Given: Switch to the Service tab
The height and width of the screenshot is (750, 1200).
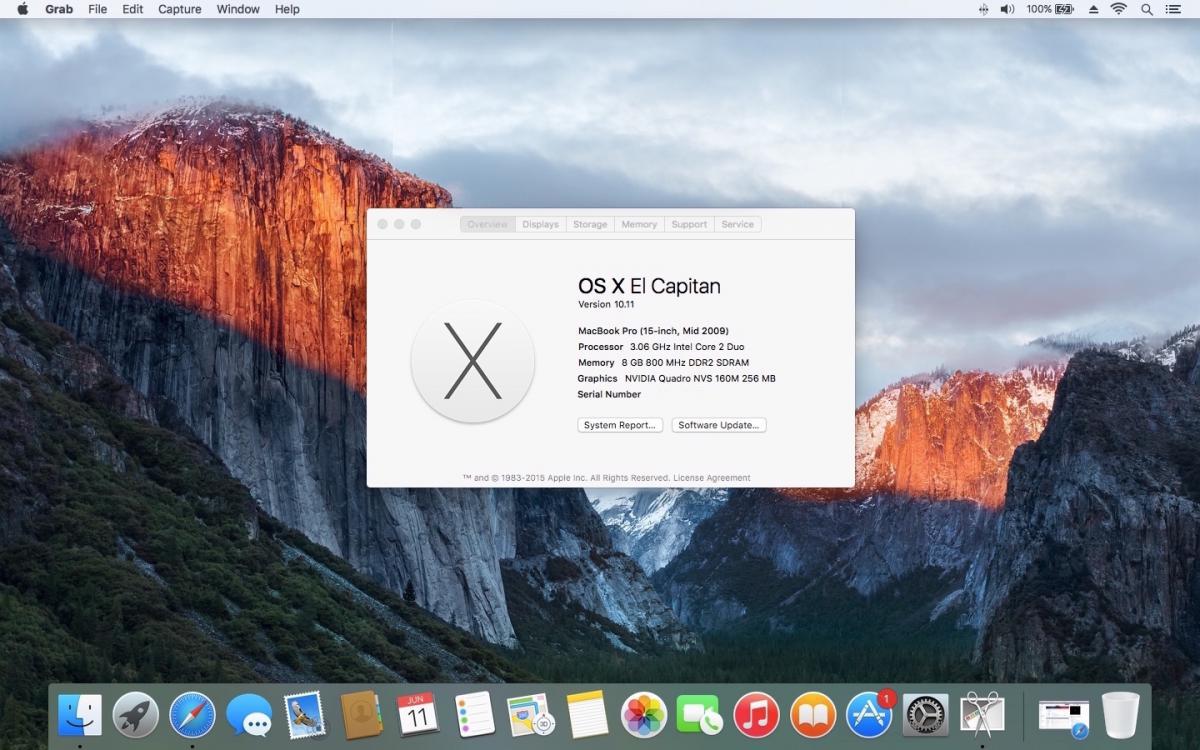Looking at the screenshot, I should pos(738,224).
